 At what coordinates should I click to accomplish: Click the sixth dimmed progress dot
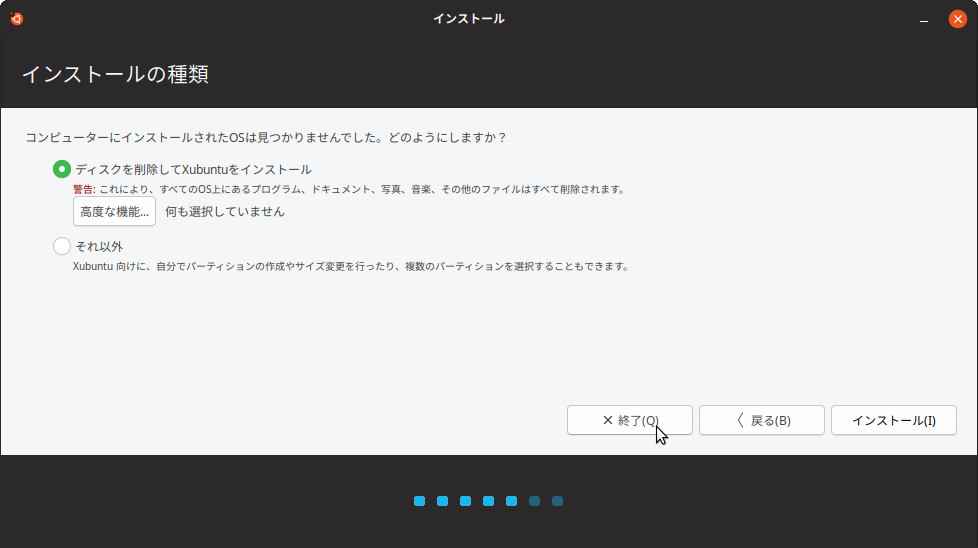tap(534, 501)
